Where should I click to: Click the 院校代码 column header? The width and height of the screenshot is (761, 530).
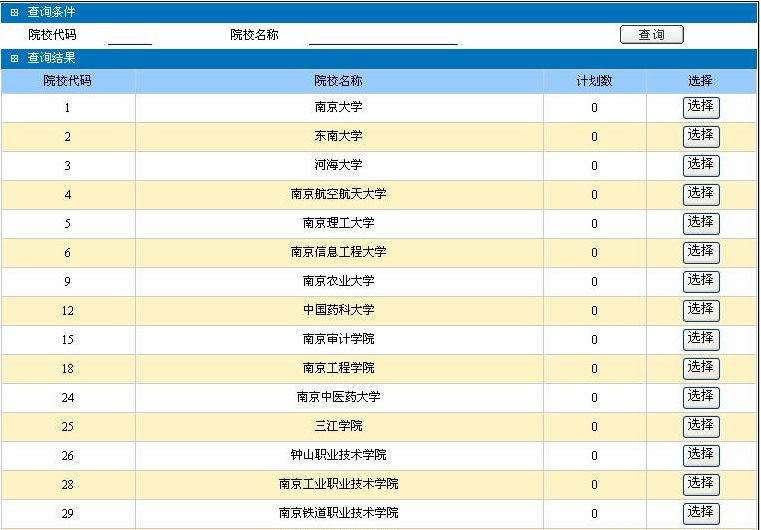coord(67,81)
